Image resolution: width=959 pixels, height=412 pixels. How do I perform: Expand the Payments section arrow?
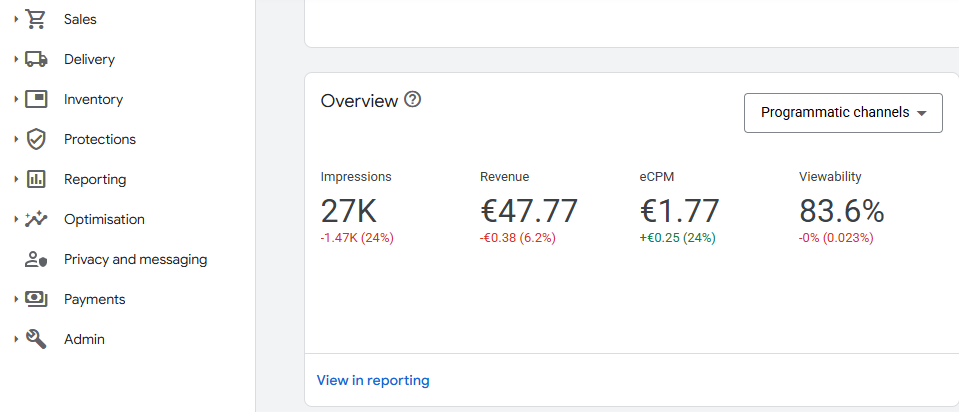click(x=16, y=299)
